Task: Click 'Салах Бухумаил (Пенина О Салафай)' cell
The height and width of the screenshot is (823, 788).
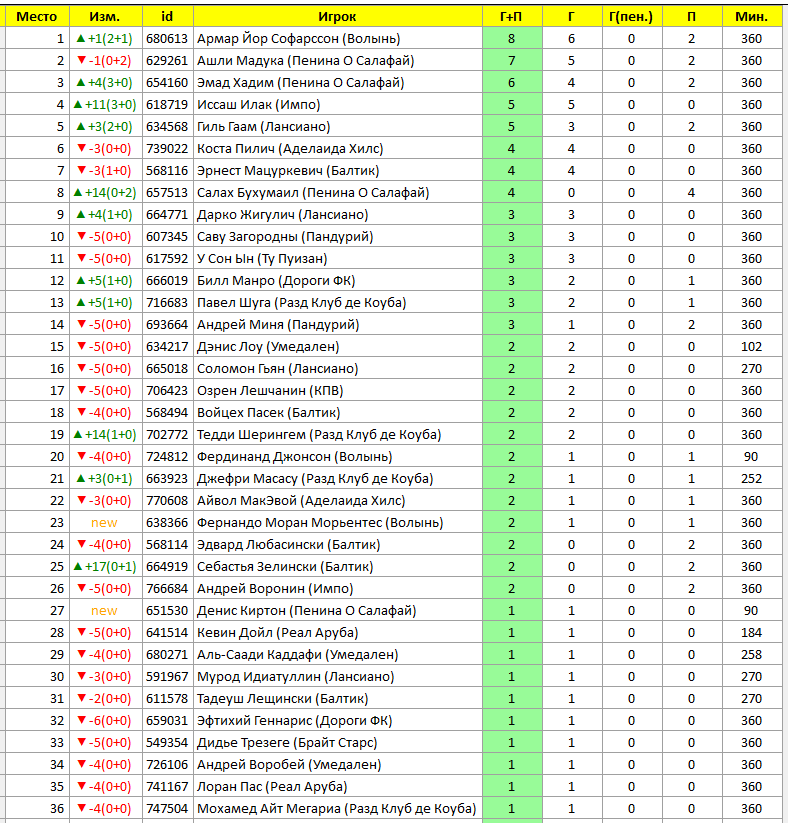Action: coord(338,193)
